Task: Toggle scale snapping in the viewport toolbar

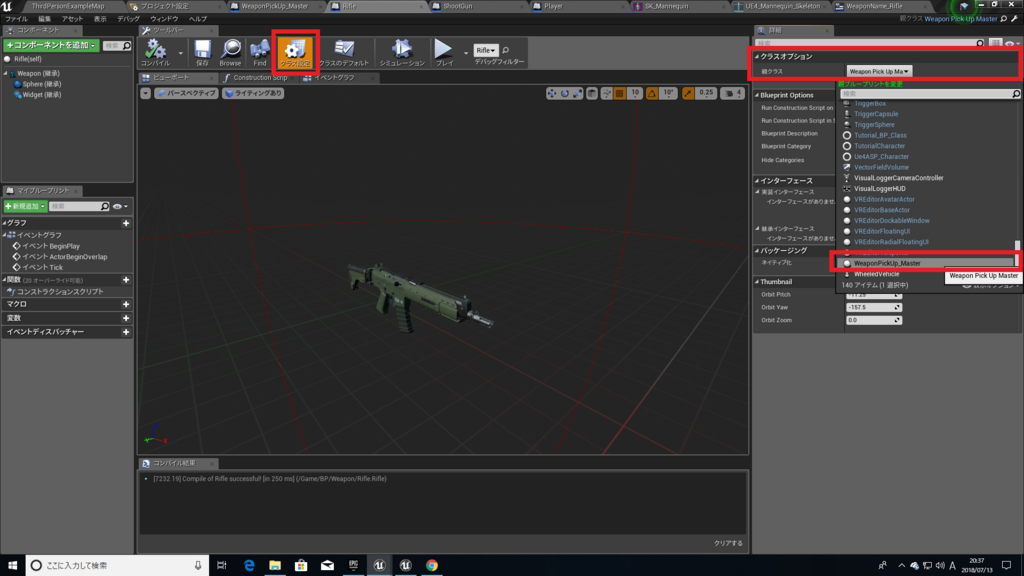Action: coord(688,93)
